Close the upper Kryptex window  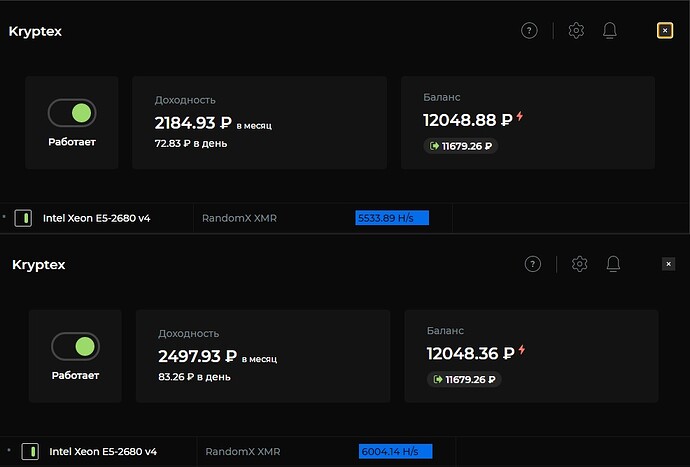pyautogui.click(x=665, y=30)
